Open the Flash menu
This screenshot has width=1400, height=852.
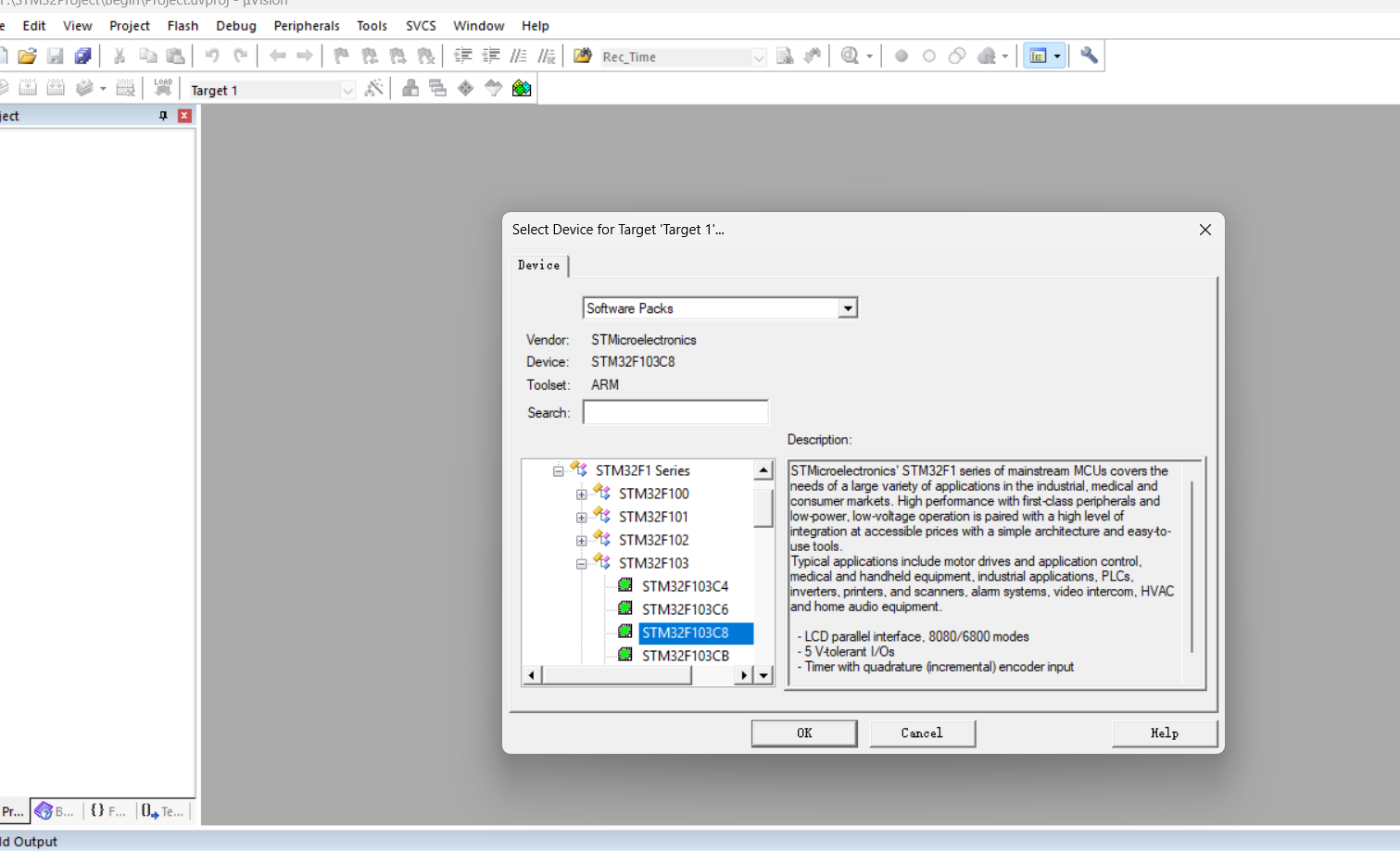183,26
